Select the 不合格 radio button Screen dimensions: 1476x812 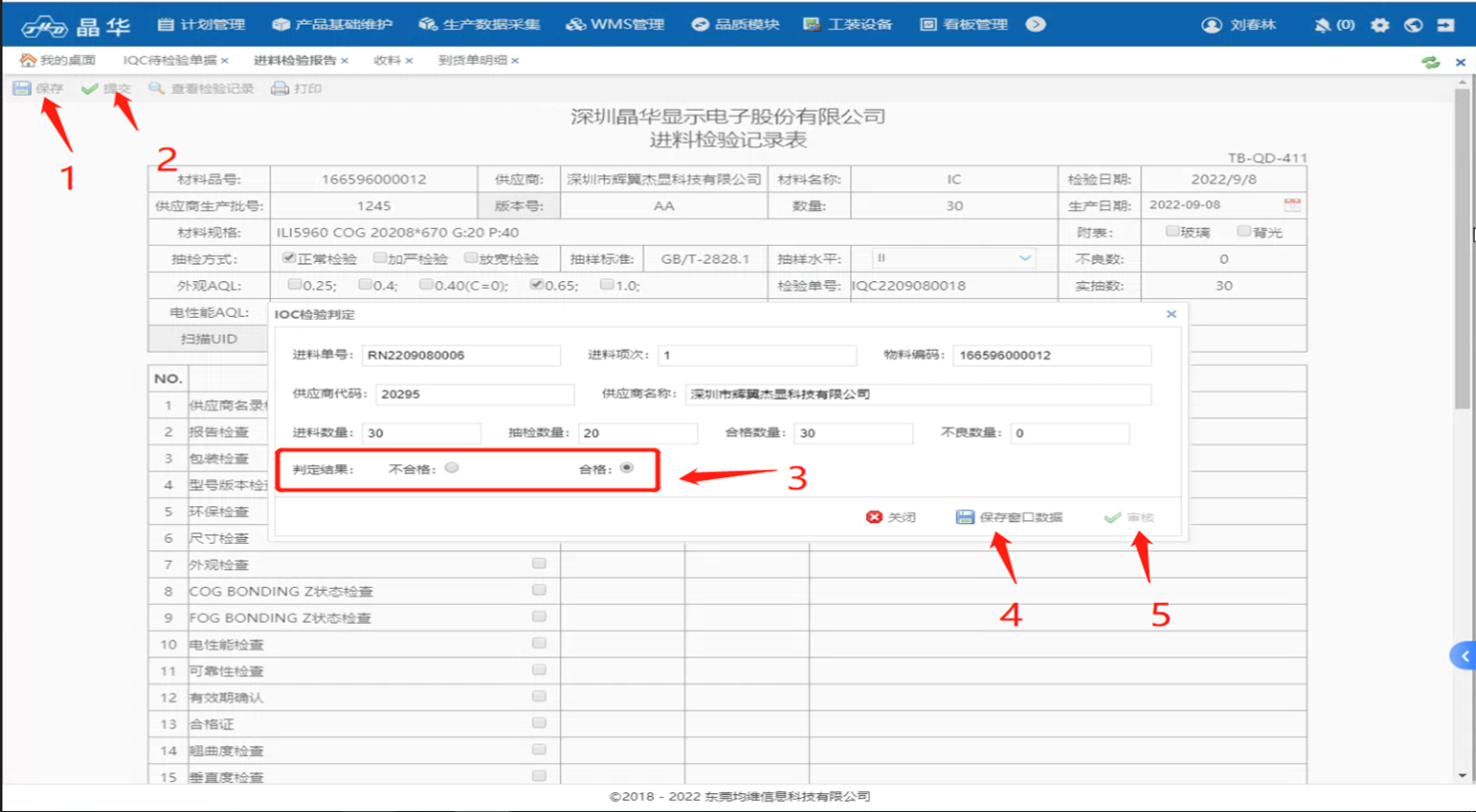tap(452, 467)
